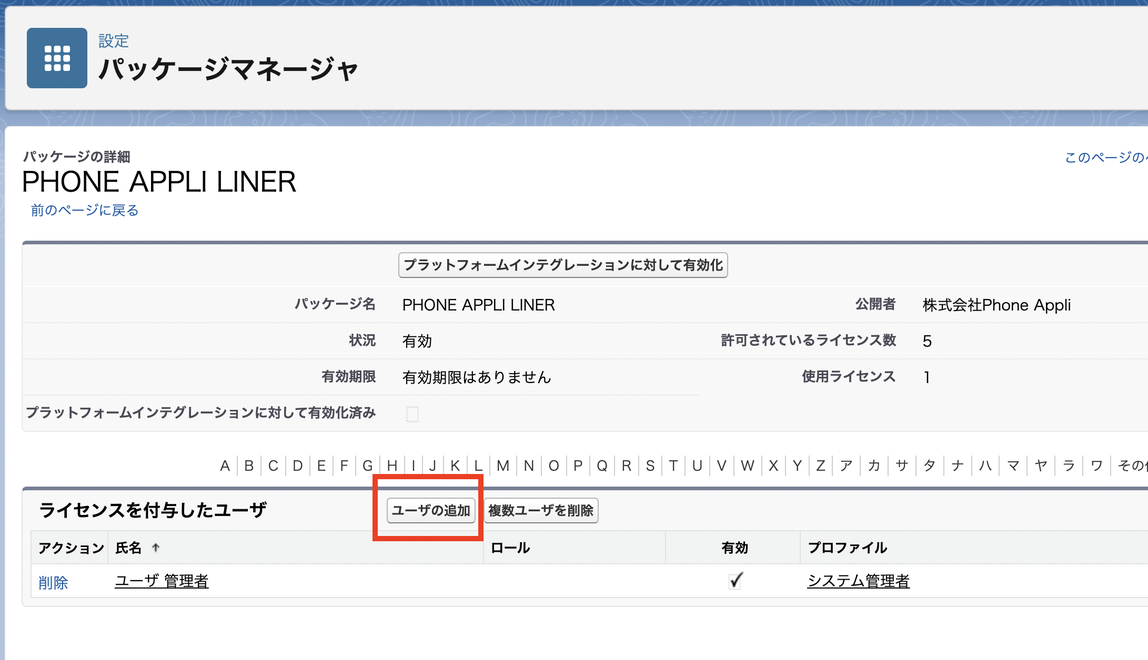This screenshot has width=1148, height=660.
Task: Click the プロファイル column header
Action: point(847,548)
